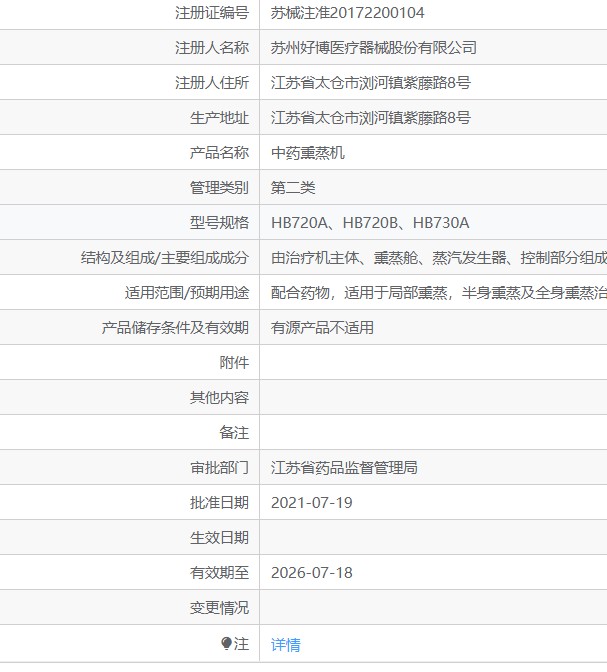Open the 详情 link in the 注 row
Image resolution: width=607 pixels, height=672 pixels.
285,645
